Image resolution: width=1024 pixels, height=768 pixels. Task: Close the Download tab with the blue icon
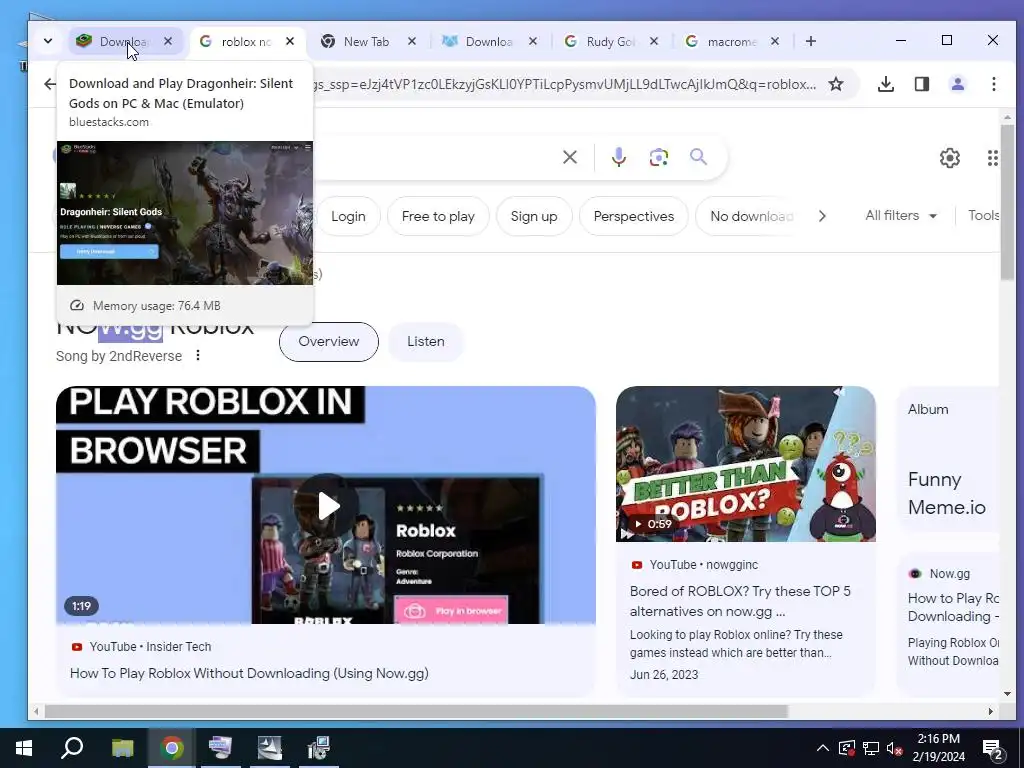coord(533,41)
